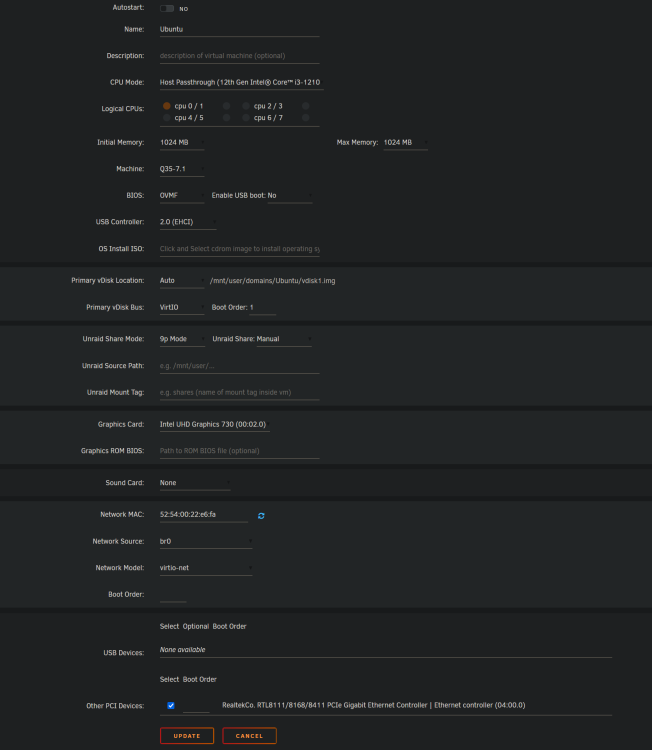
Task: Open the Unraid Share Manual dropdown
Action: coord(284,339)
